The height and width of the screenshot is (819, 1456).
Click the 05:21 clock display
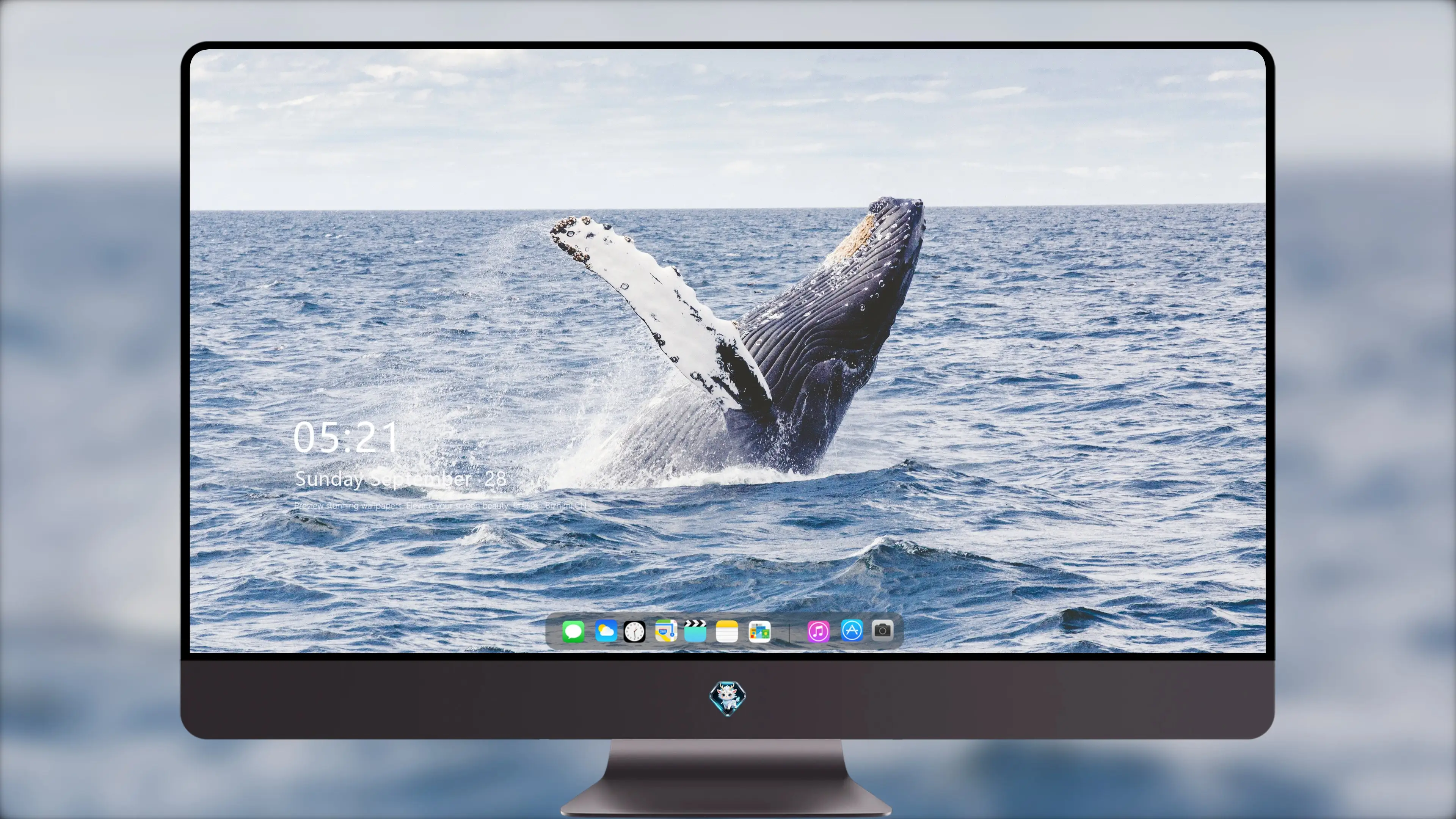(346, 437)
